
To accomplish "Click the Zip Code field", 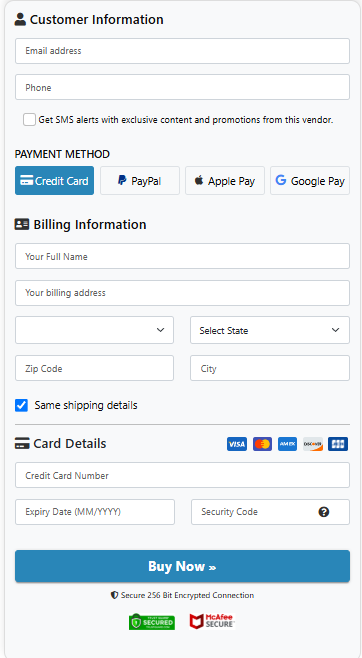I will click(94, 368).
